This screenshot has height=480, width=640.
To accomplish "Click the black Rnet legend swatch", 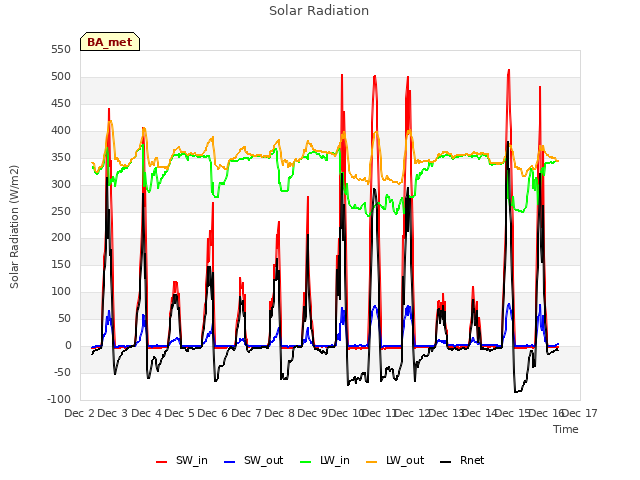I will tap(446, 462).
